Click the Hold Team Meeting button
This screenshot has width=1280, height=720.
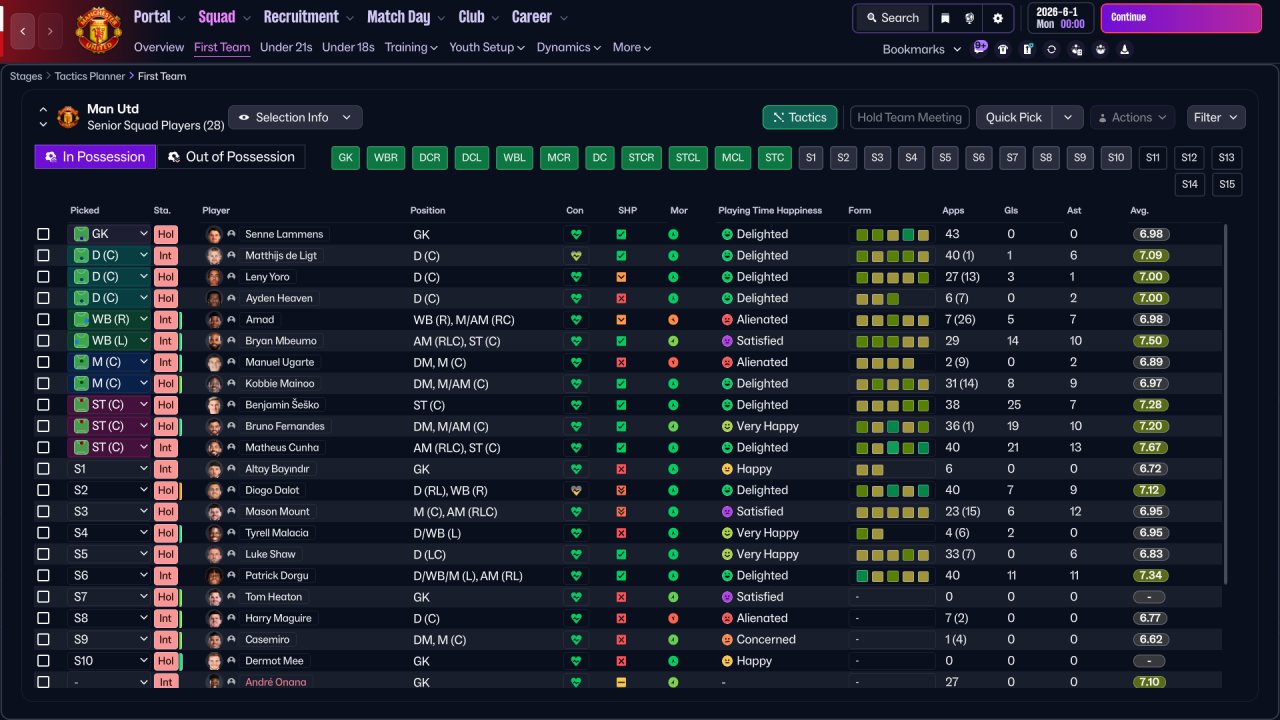tap(910, 117)
